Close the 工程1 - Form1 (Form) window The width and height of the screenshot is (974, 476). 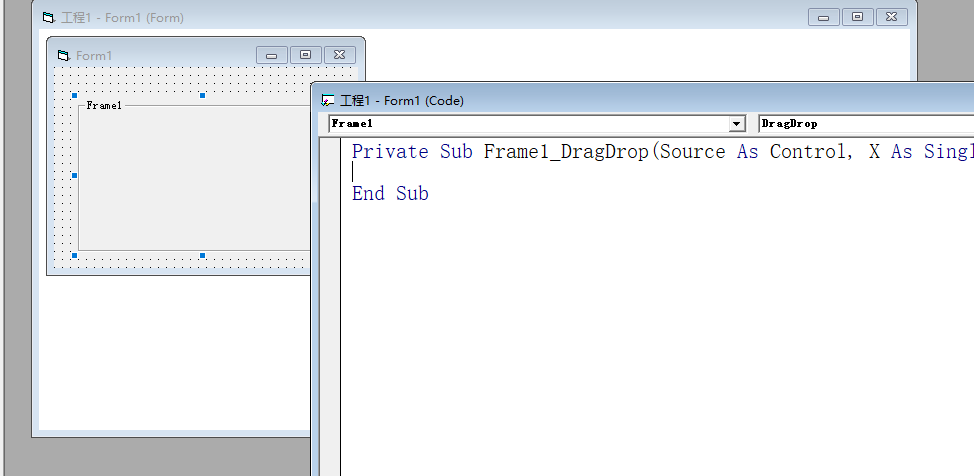[891, 17]
